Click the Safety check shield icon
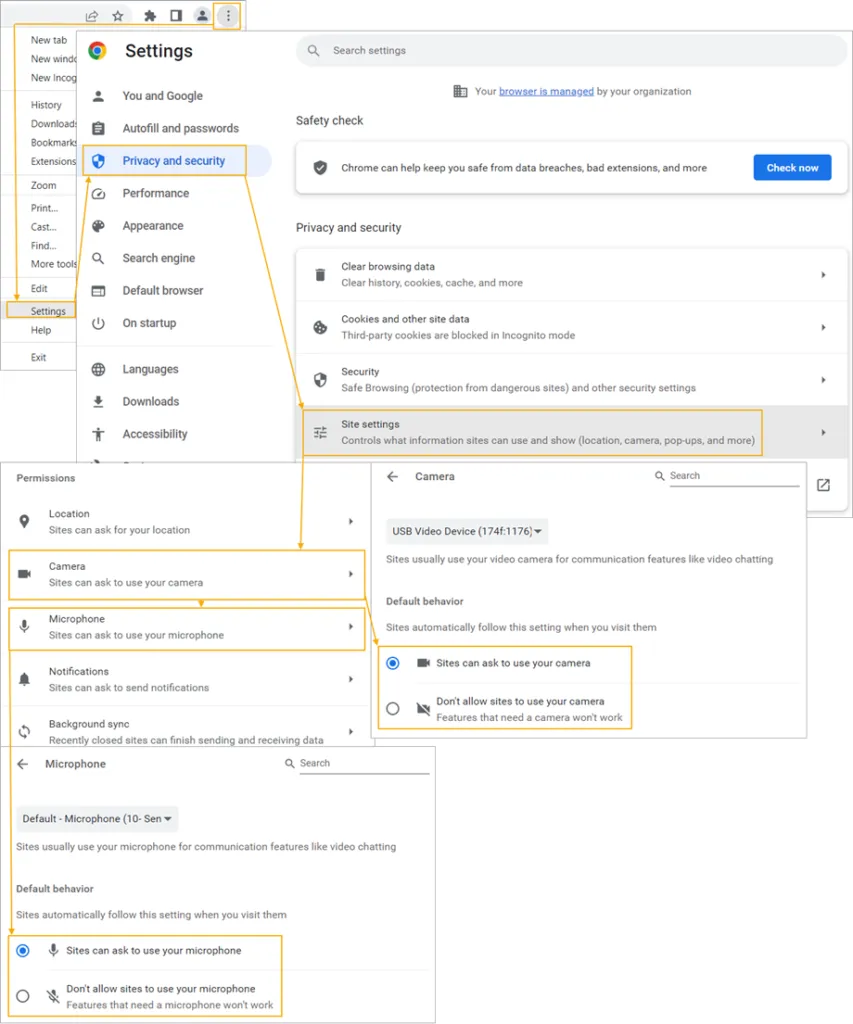Viewport: 853px width, 1024px height. (x=320, y=168)
